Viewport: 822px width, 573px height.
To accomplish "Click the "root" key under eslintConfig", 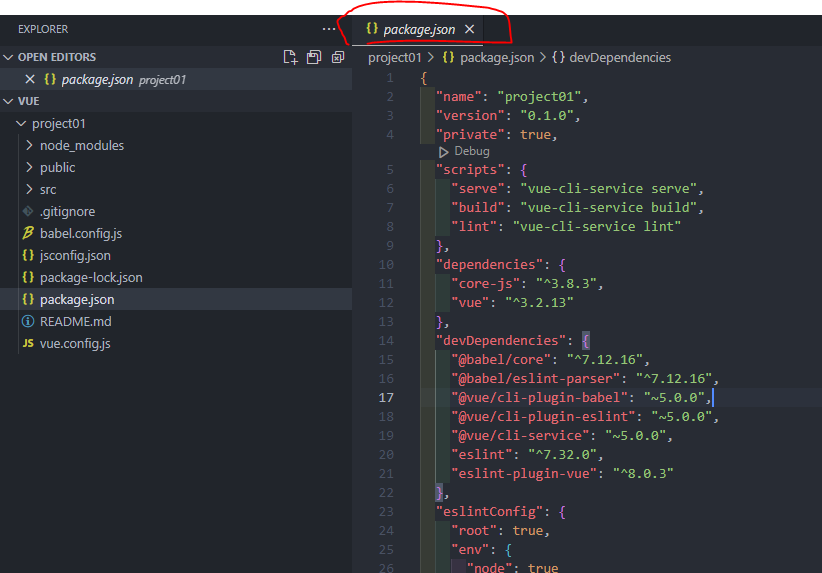I will [x=474, y=531].
